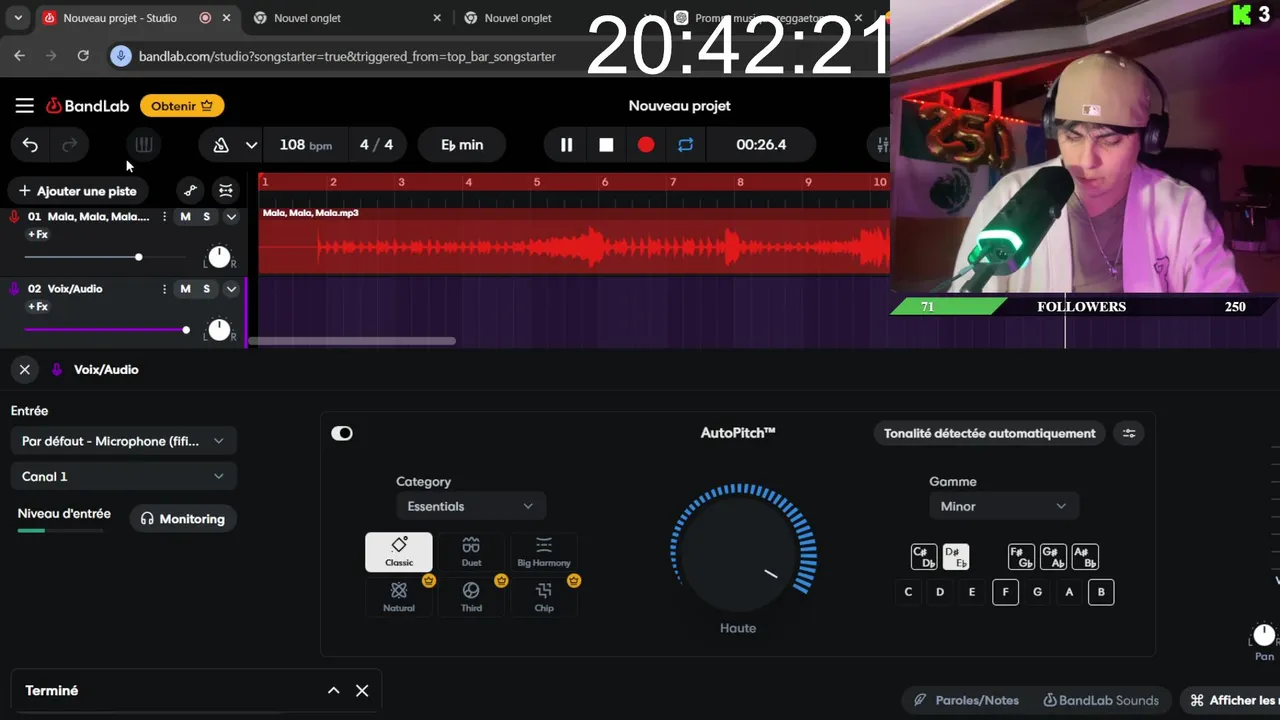
Task: Close the Voix/Audio panel
Action: tap(25, 370)
